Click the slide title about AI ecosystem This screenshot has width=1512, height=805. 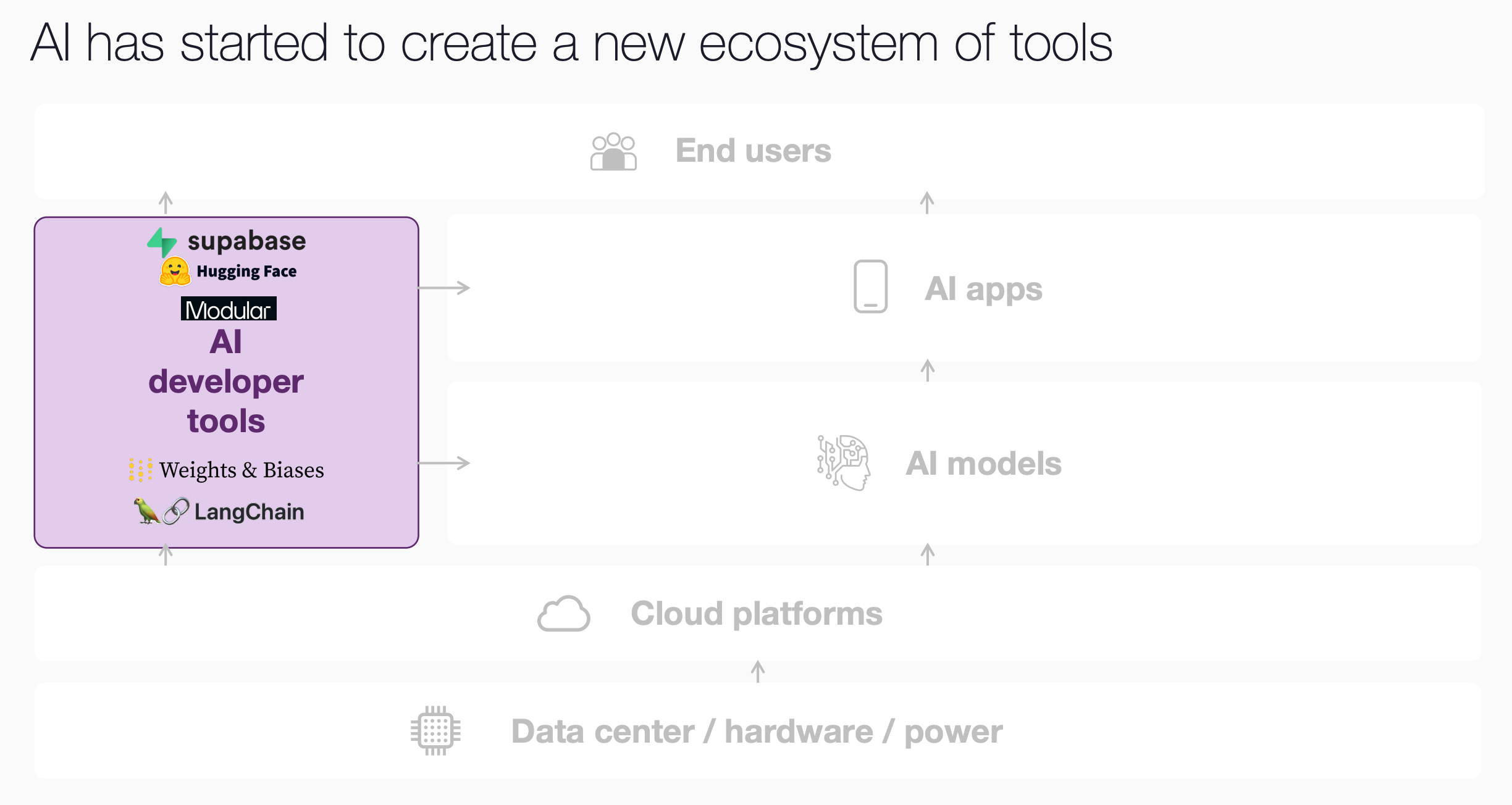coord(571,43)
